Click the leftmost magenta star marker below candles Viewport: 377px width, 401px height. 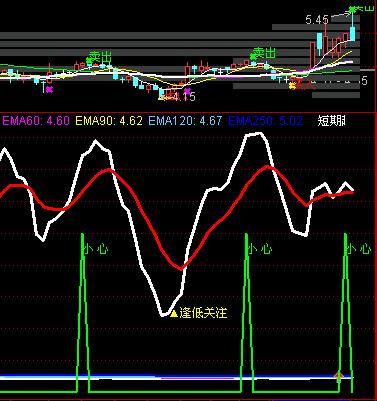49,89
